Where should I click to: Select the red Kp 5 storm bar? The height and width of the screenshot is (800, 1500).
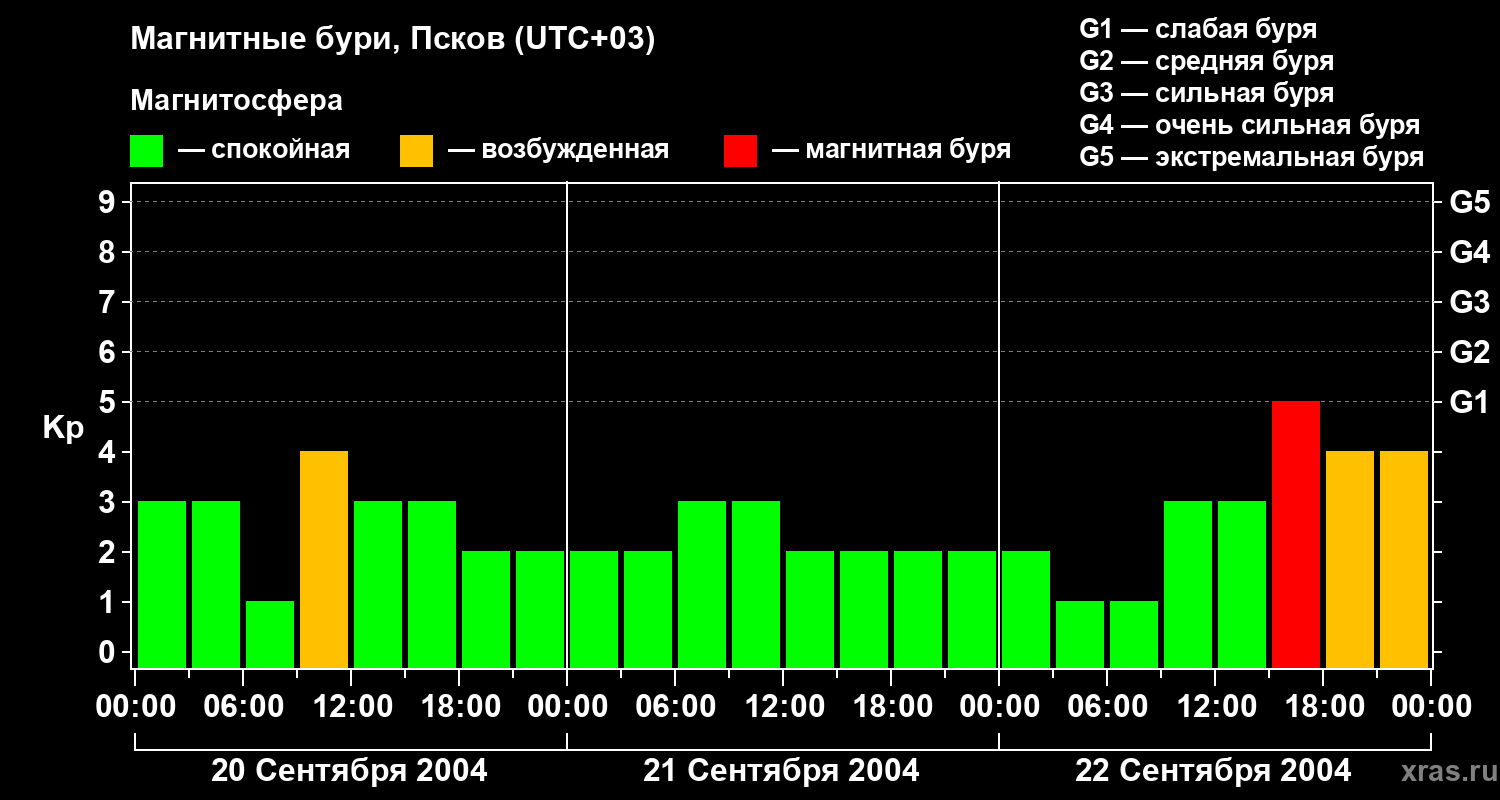(1296, 534)
